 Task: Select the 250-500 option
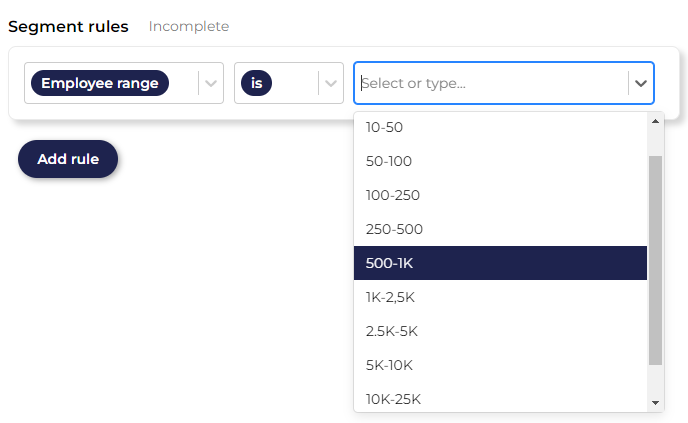[394, 229]
